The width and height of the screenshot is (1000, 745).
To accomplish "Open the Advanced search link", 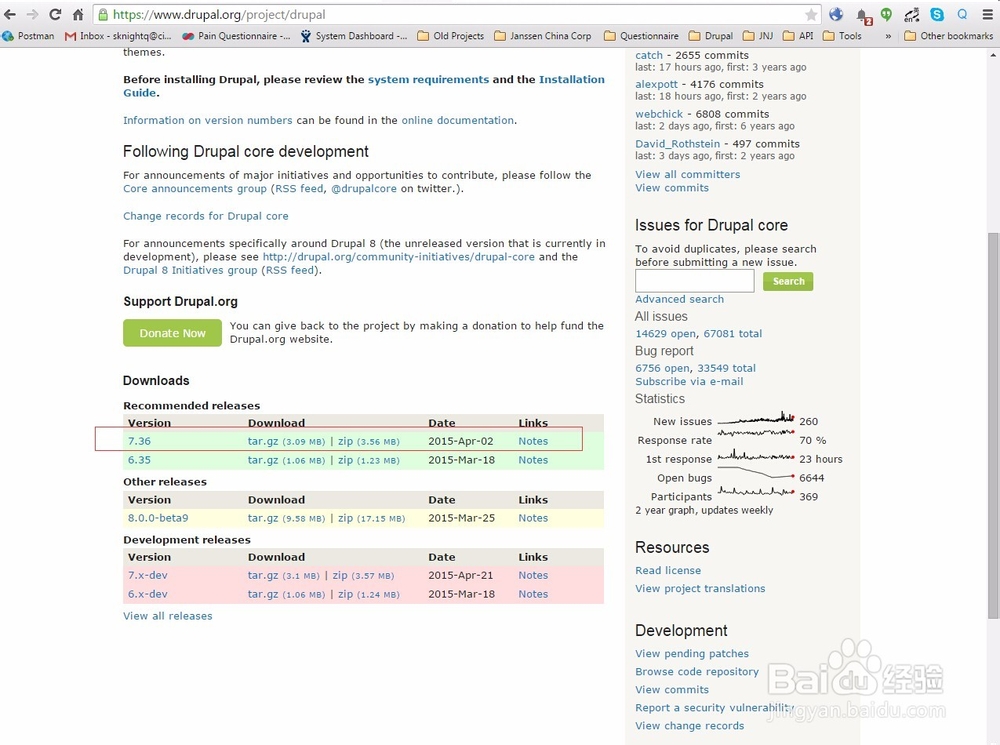I will pyautogui.click(x=679, y=299).
